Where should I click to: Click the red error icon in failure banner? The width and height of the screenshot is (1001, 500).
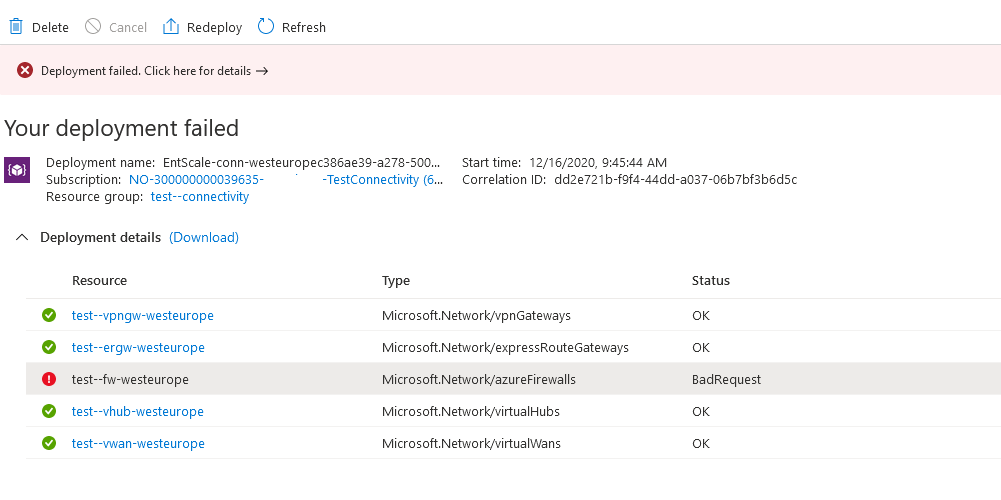click(x=25, y=71)
